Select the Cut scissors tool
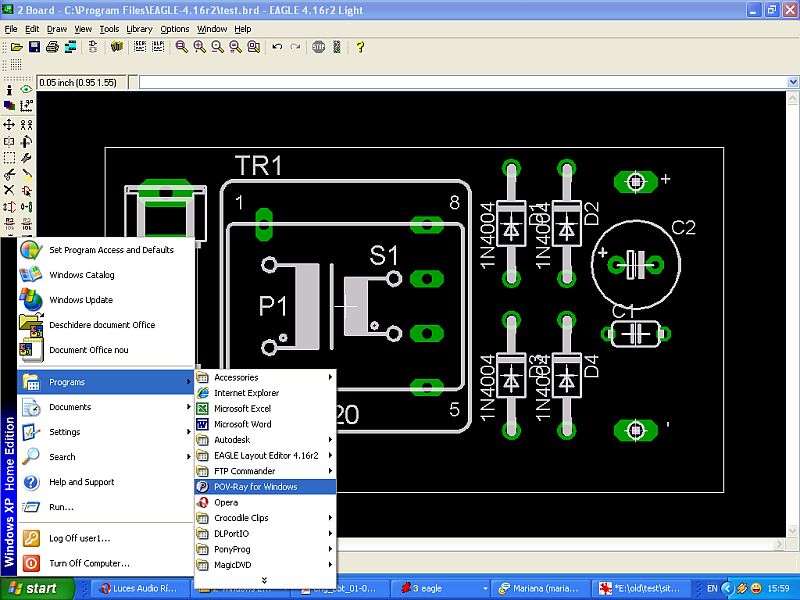The image size is (800, 600). [9, 174]
